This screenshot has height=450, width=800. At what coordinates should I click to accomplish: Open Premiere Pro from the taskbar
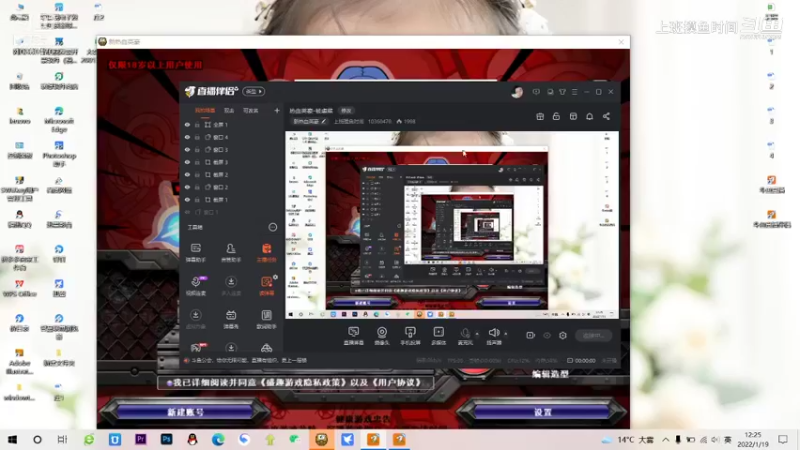(140, 439)
